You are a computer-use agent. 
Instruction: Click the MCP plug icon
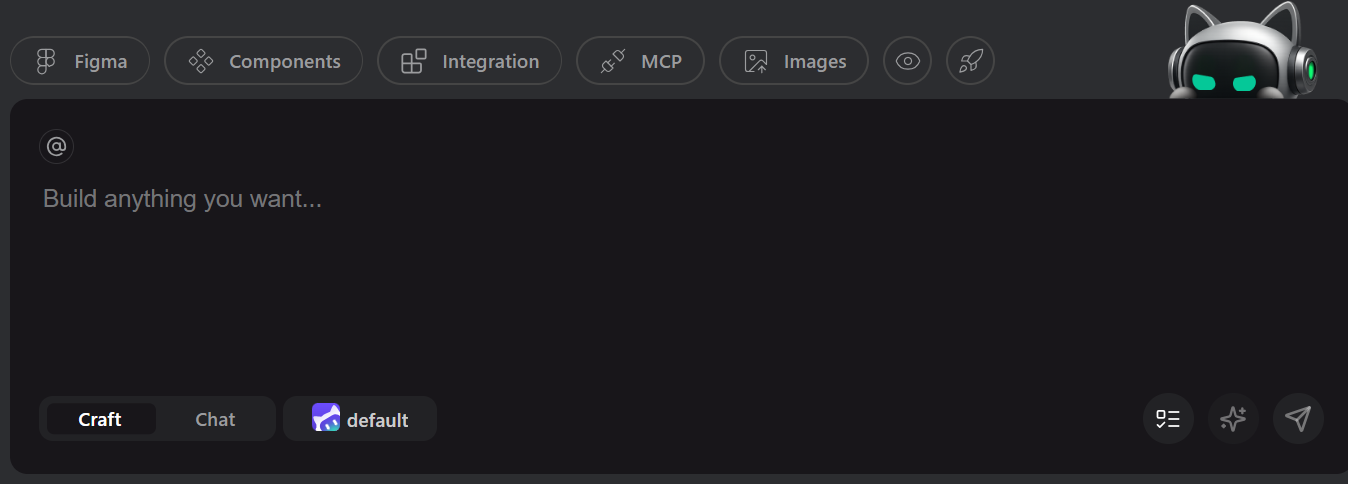(x=613, y=61)
